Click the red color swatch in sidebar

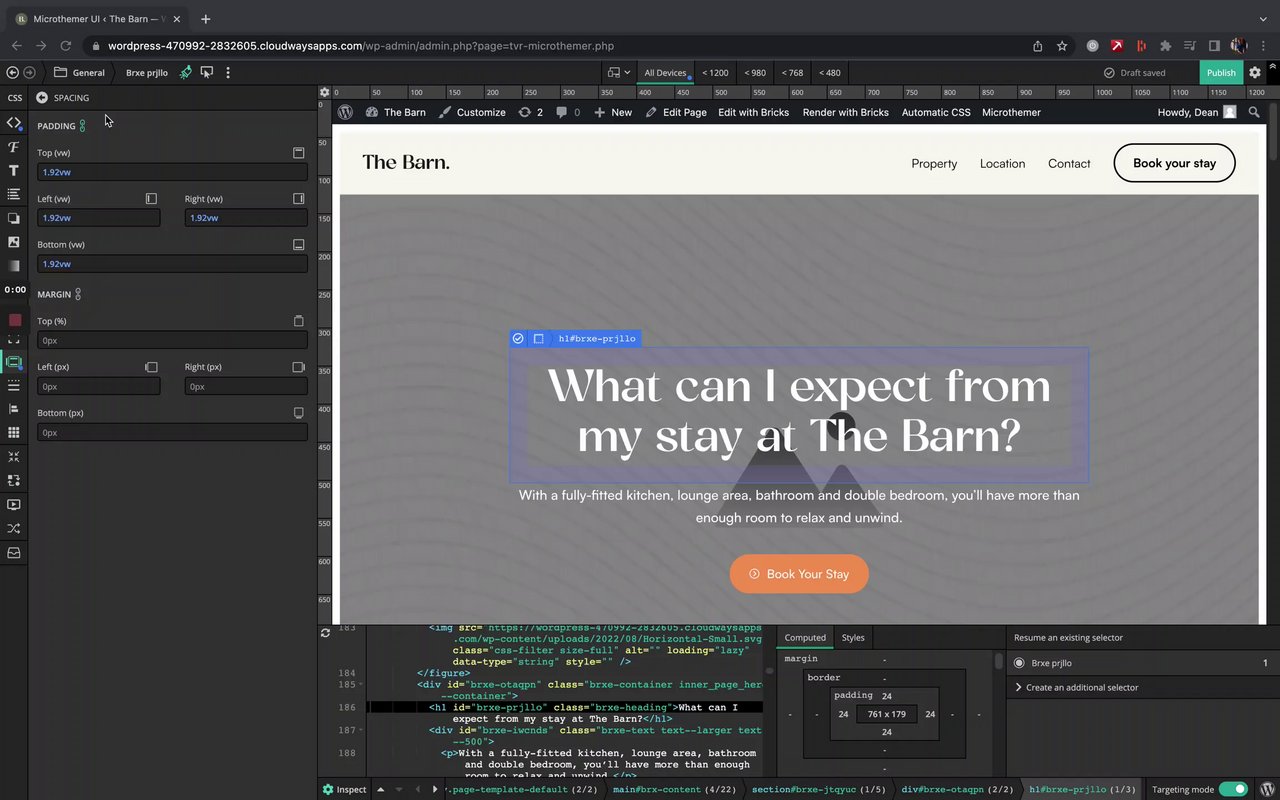pyautogui.click(x=14, y=320)
